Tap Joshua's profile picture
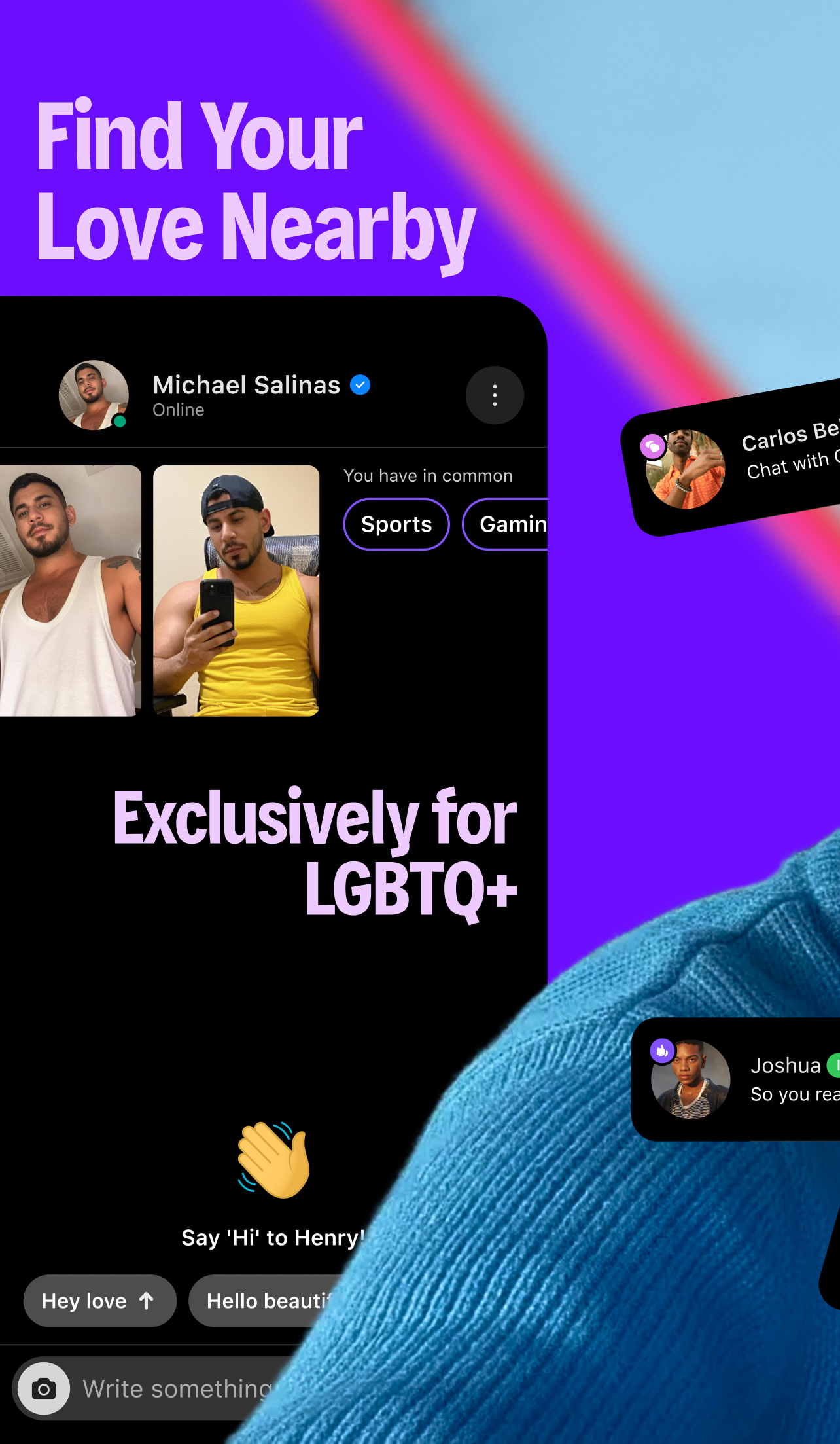Image resolution: width=840 pixels, height=1444 pixels. click(691, 1079)
